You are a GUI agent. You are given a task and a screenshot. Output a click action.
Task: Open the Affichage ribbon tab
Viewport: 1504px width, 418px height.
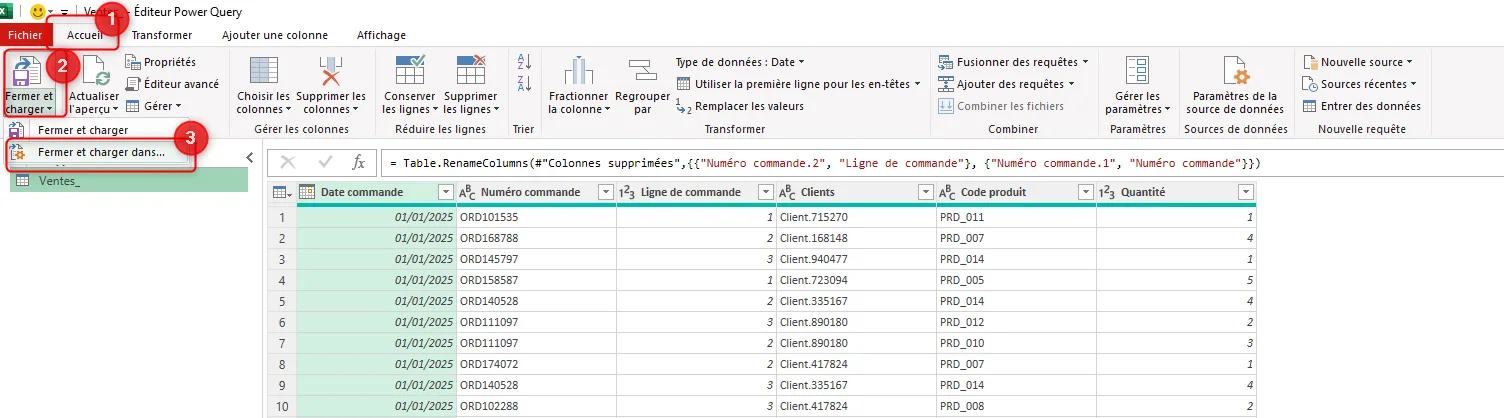click(x=381, y=35)
